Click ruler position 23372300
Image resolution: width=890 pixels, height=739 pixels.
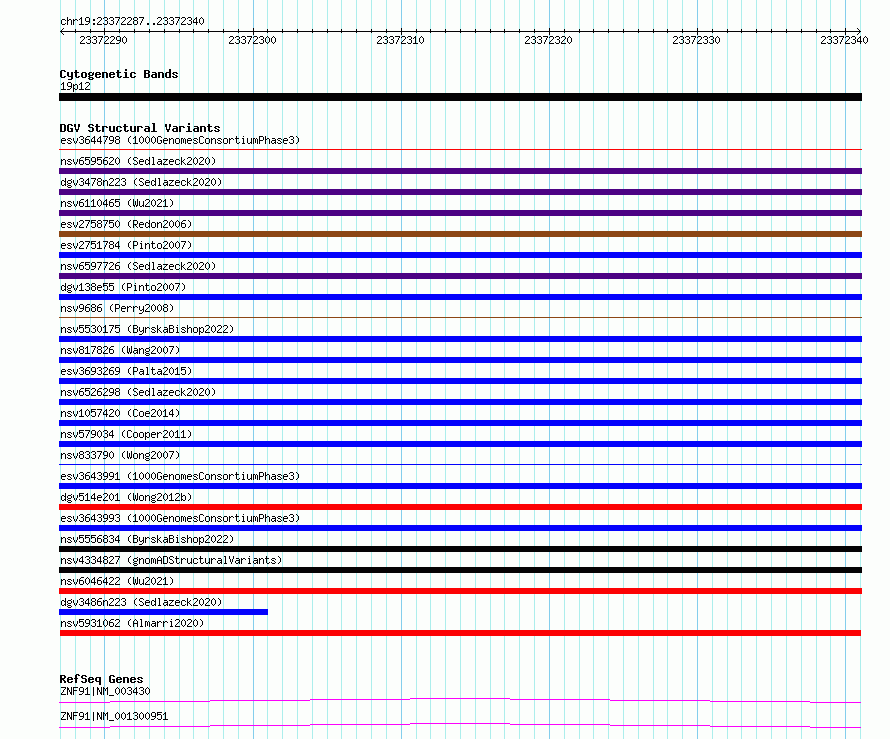pos(252,40)
